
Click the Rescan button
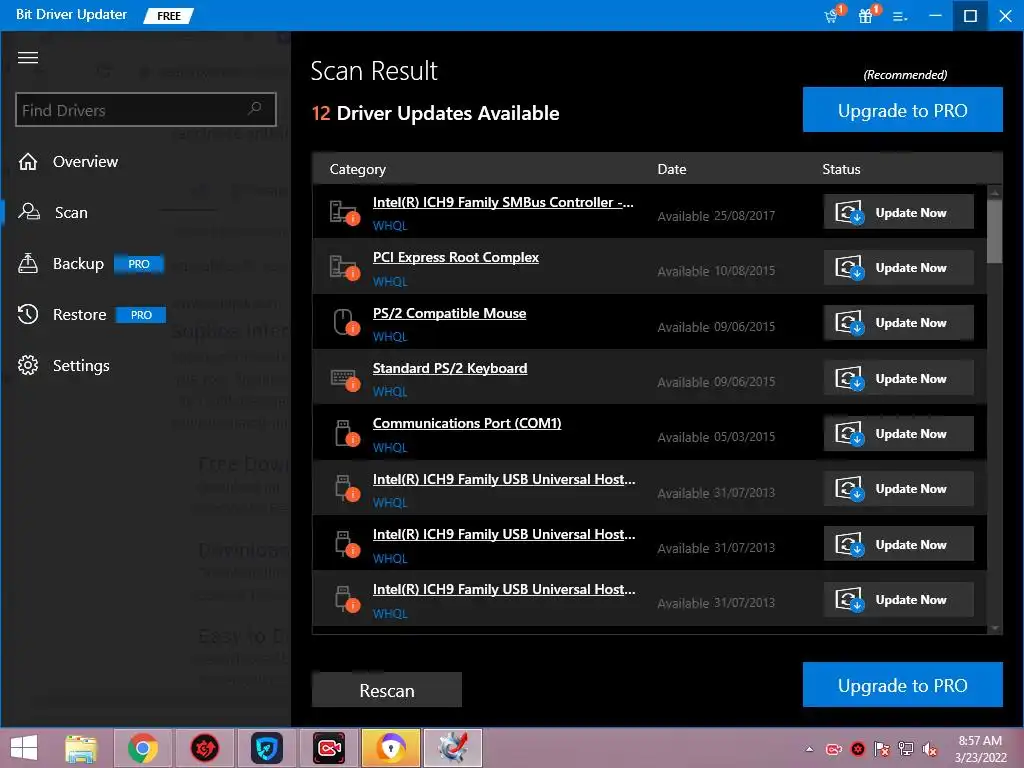[x=387, y=690]
